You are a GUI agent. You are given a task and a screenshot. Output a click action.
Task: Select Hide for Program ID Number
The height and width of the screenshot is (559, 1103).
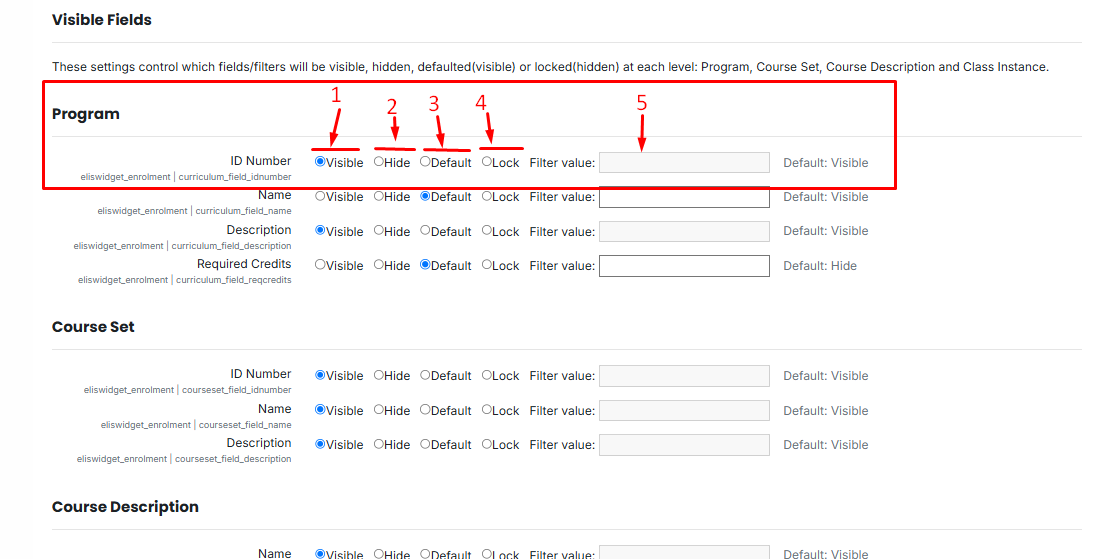coord(378,162)
